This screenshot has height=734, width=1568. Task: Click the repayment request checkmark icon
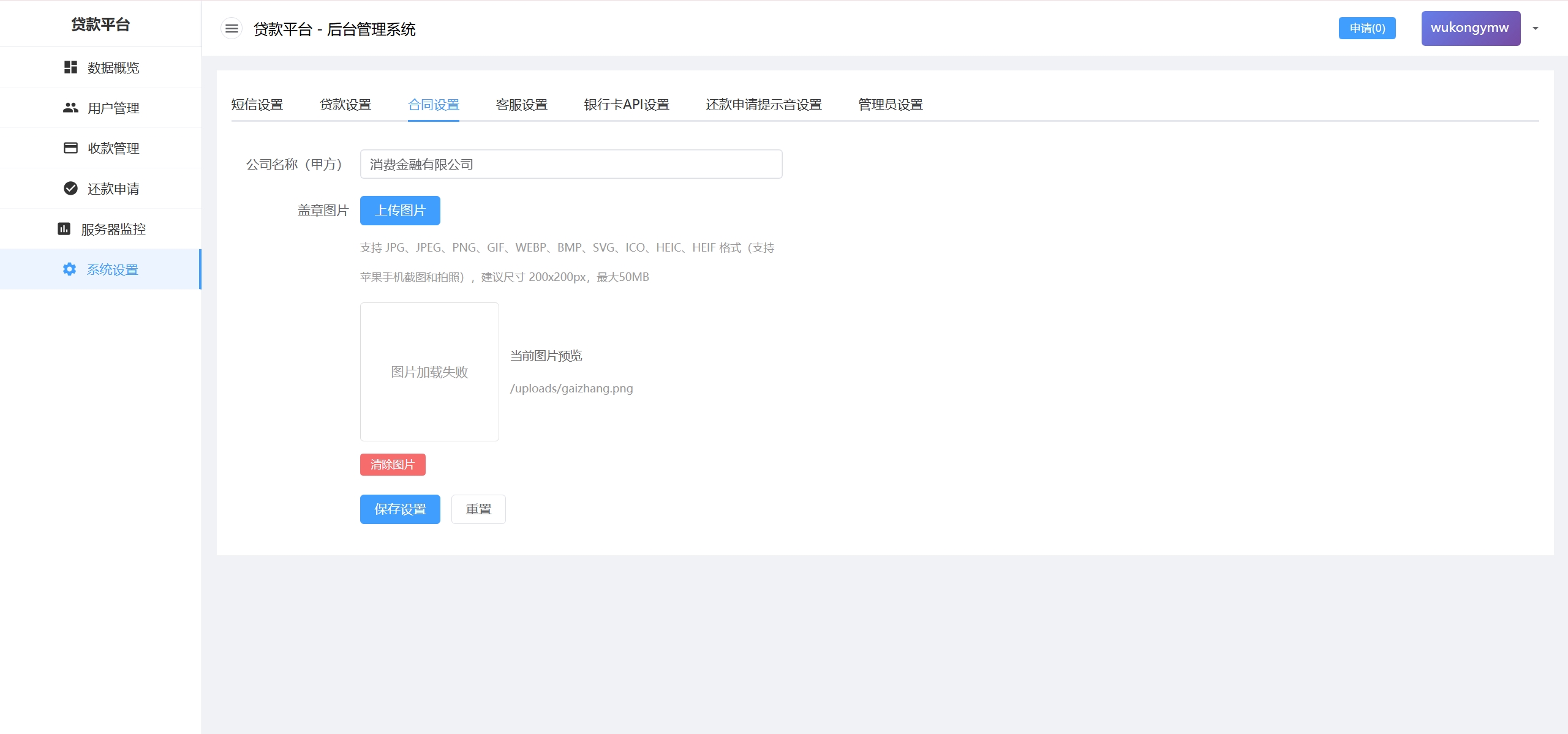(x=70, y=189)
